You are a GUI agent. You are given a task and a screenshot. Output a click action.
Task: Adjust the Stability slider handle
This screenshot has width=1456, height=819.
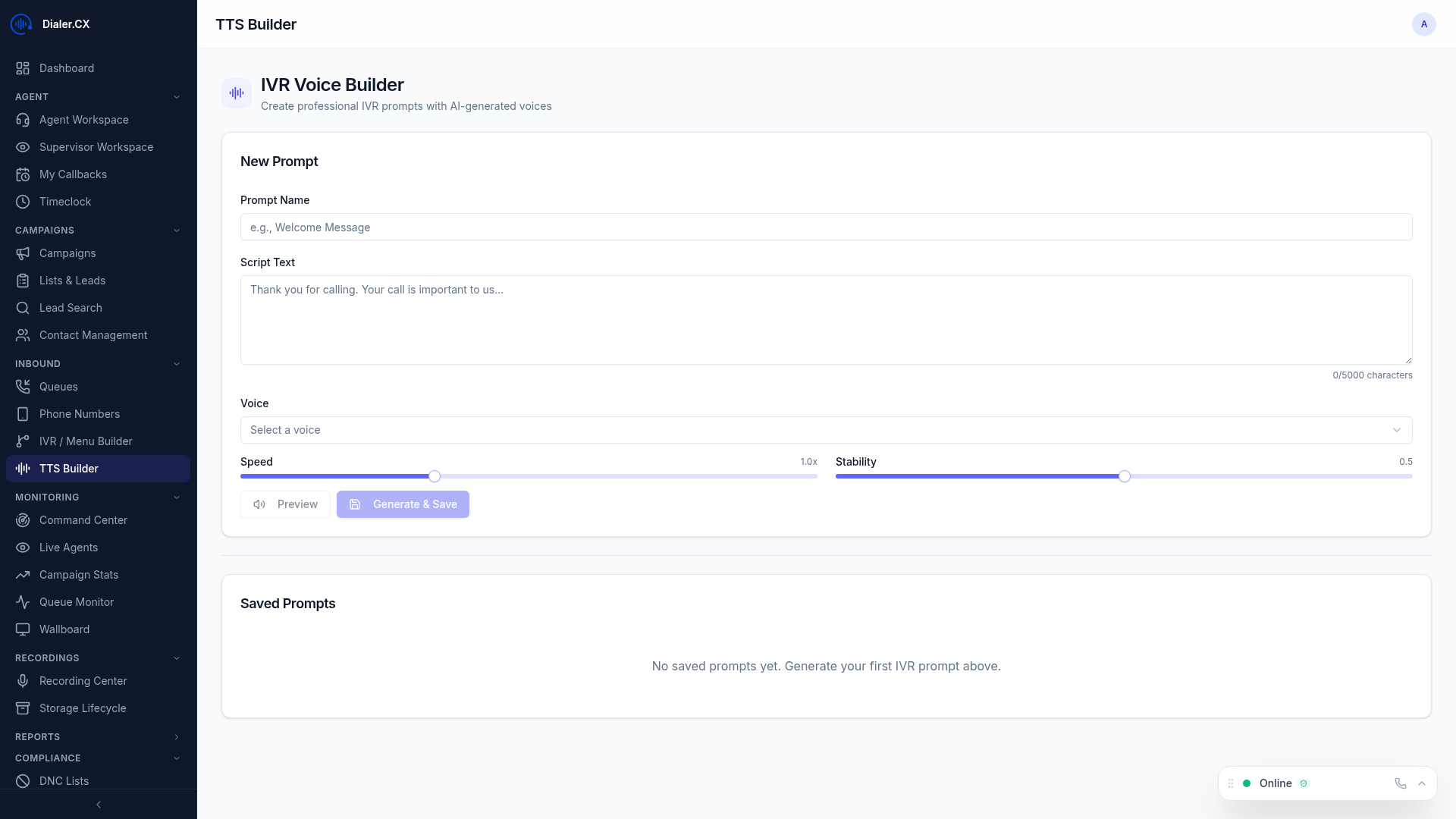[1125, 476]
